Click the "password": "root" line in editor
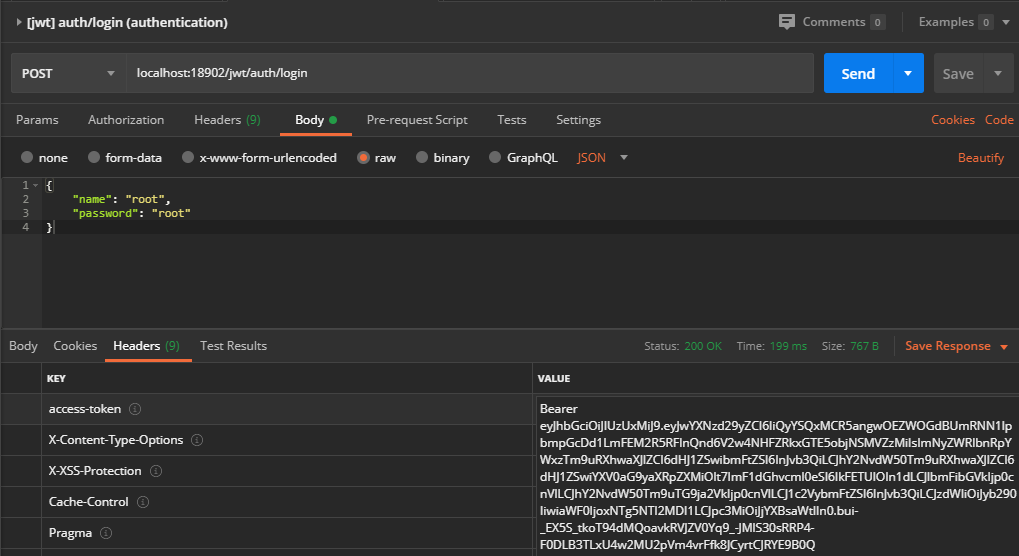The height and width of the screenshot is (556, 1019). pyautogui.click(x=131, y=213)
